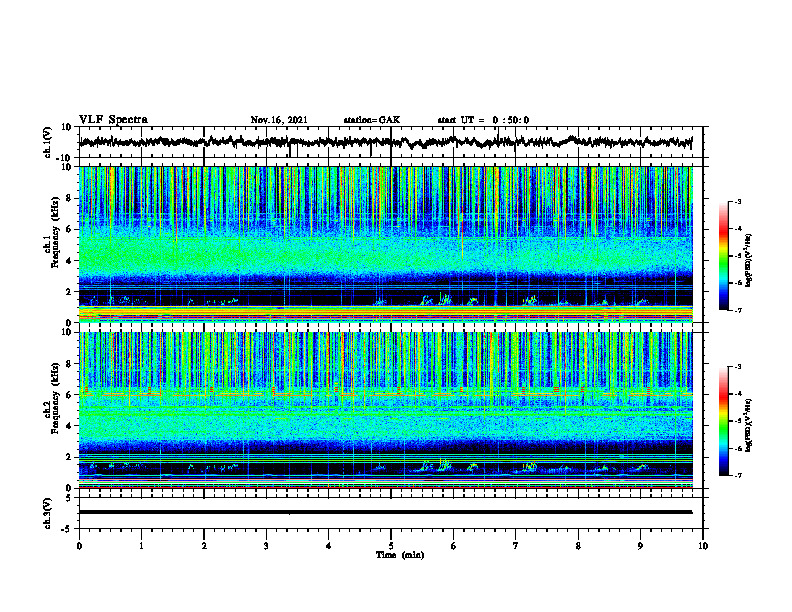The width and height of the screenshot is (792, 612).
Task: Click the 4 kHz tick on ch.1 spectrogram axis
Action: pos(69,261)
